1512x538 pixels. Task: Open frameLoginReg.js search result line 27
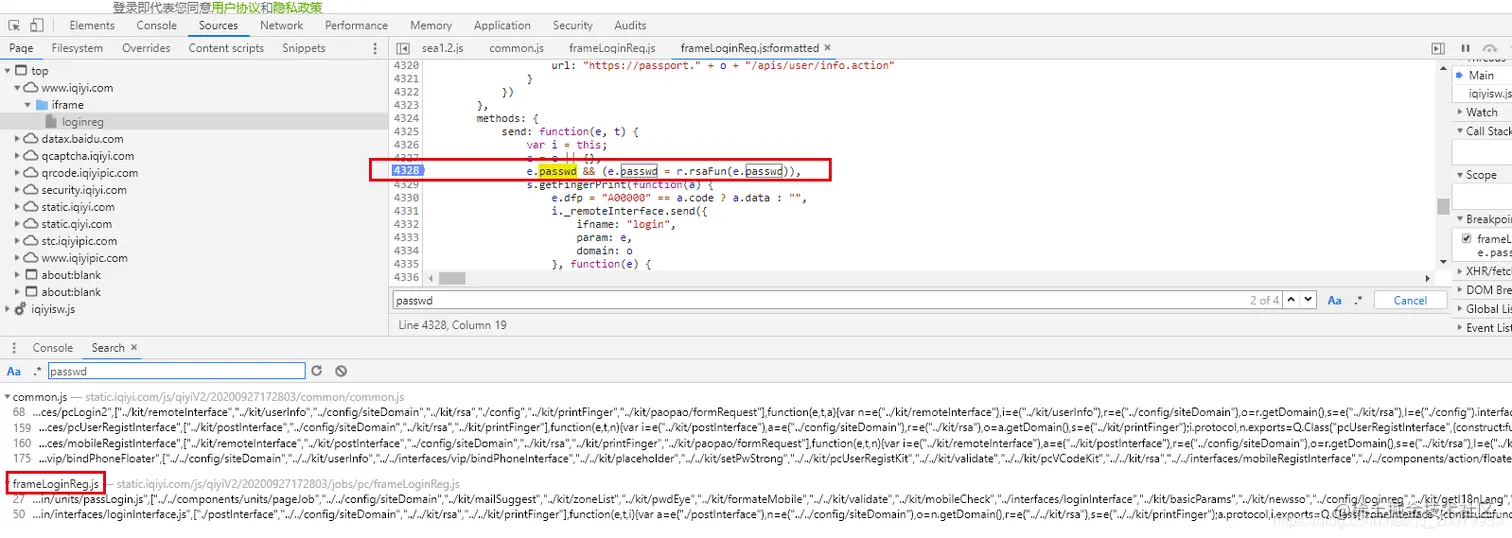(756, 499)
